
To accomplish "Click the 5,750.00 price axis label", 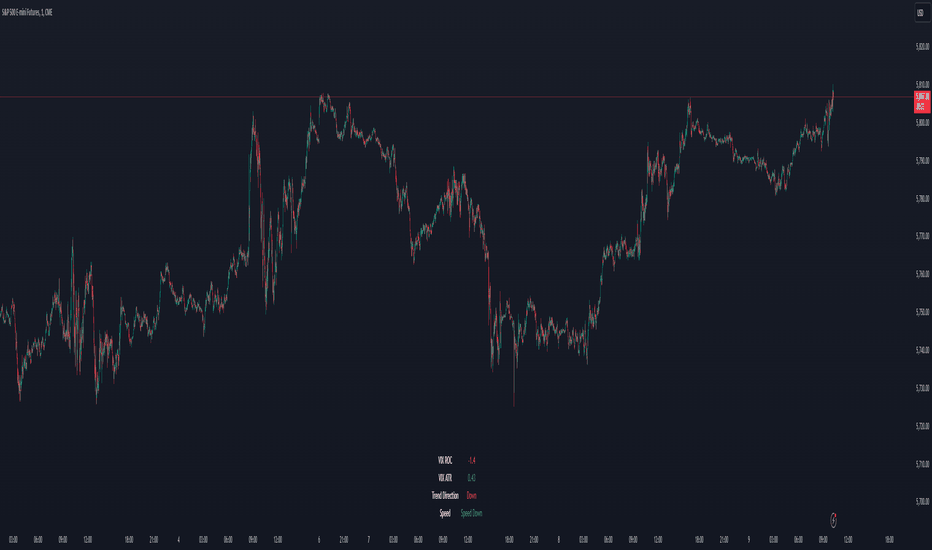I will tap(922, 312).
